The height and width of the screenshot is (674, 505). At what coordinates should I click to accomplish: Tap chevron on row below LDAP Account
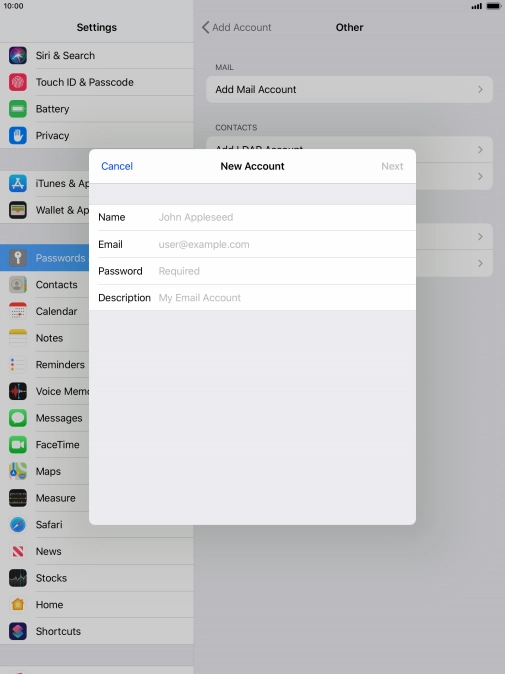[x=480, y=176]
